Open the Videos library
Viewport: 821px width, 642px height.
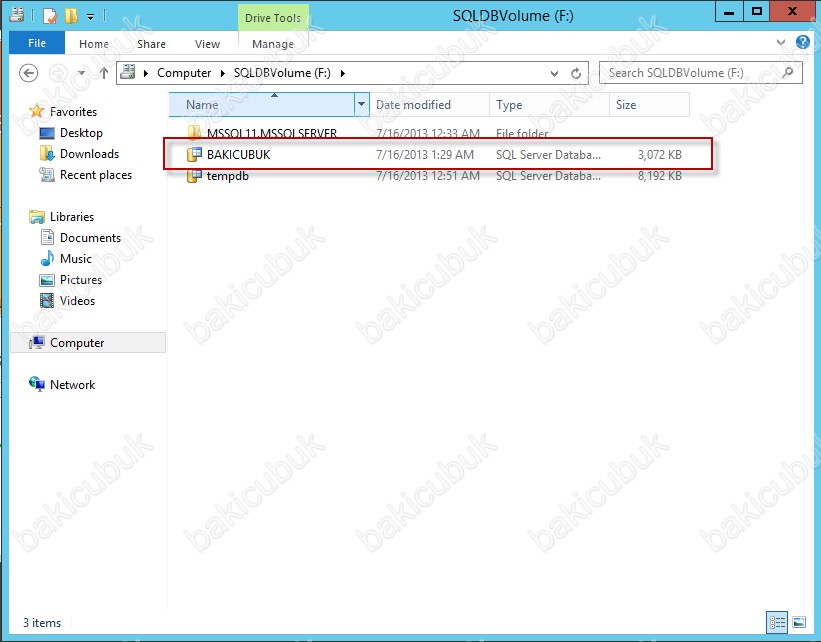point(77,301)
